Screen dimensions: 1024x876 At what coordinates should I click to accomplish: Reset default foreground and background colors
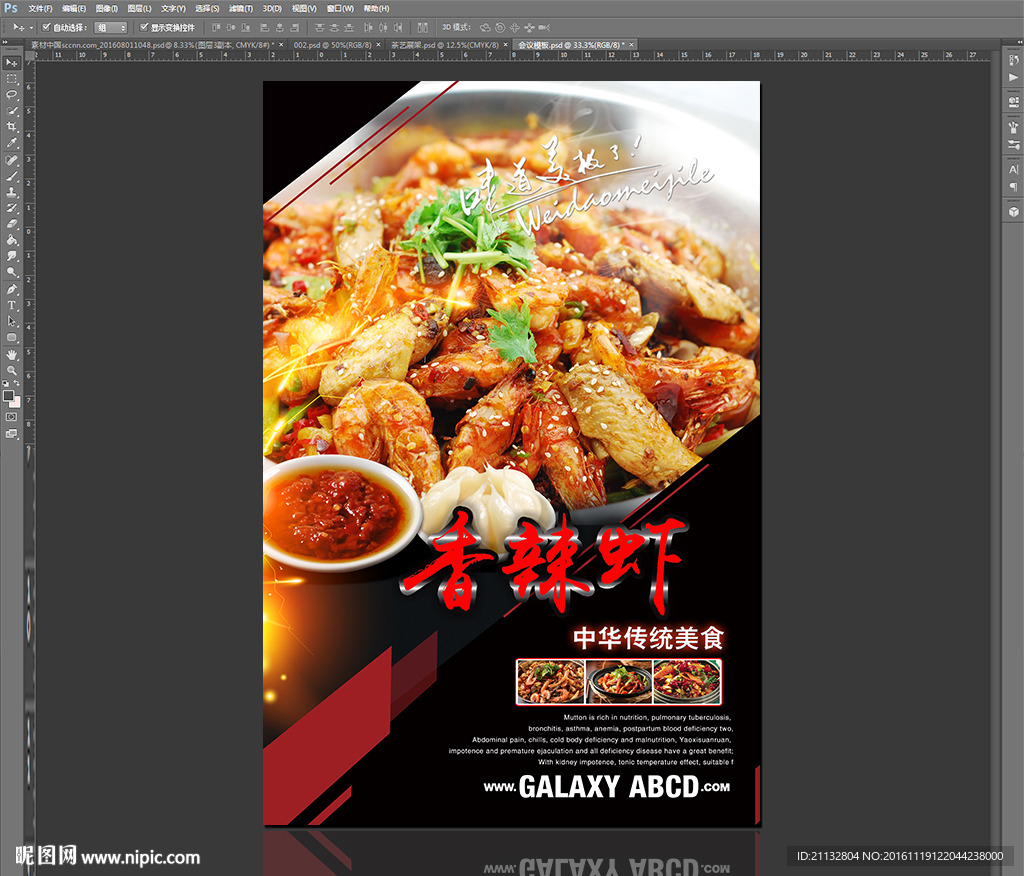pos(6,383)
